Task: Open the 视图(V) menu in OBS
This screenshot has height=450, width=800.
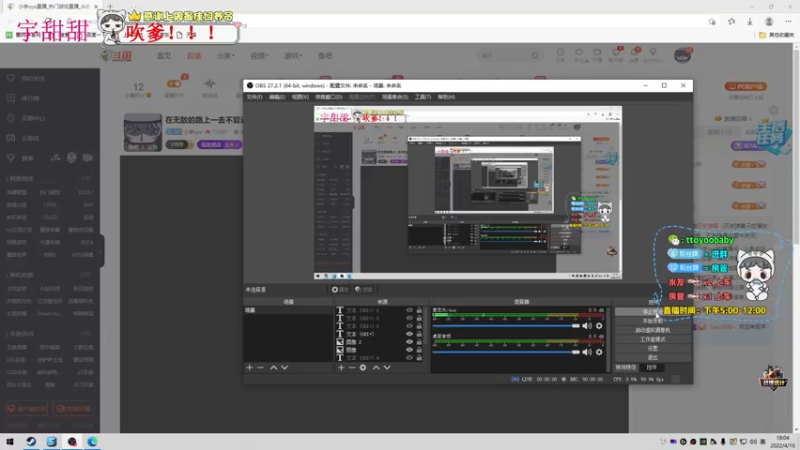Action: pyautogui.click(x=300, y=97)
